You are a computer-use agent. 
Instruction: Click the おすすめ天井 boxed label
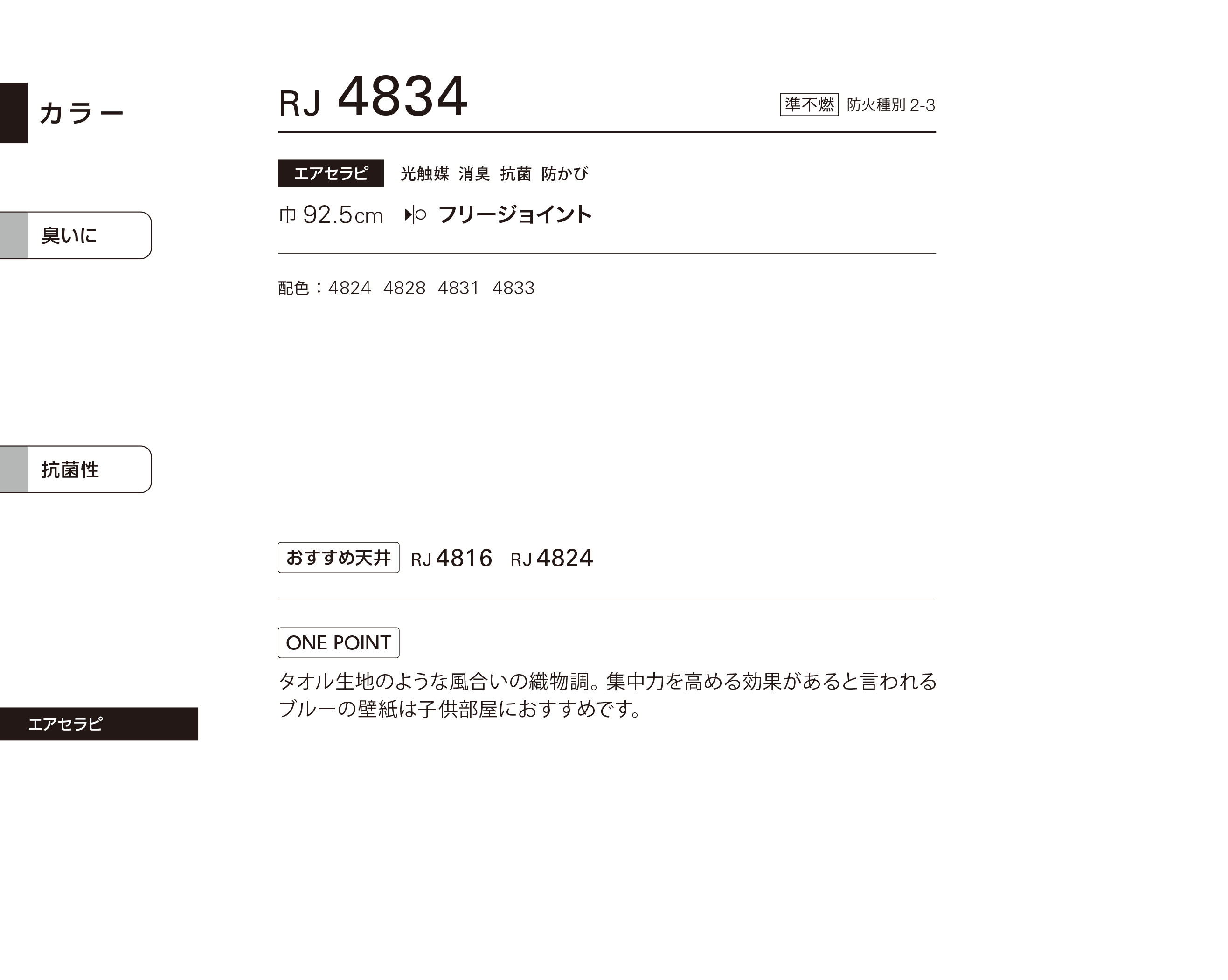click(x=338, y=558)
